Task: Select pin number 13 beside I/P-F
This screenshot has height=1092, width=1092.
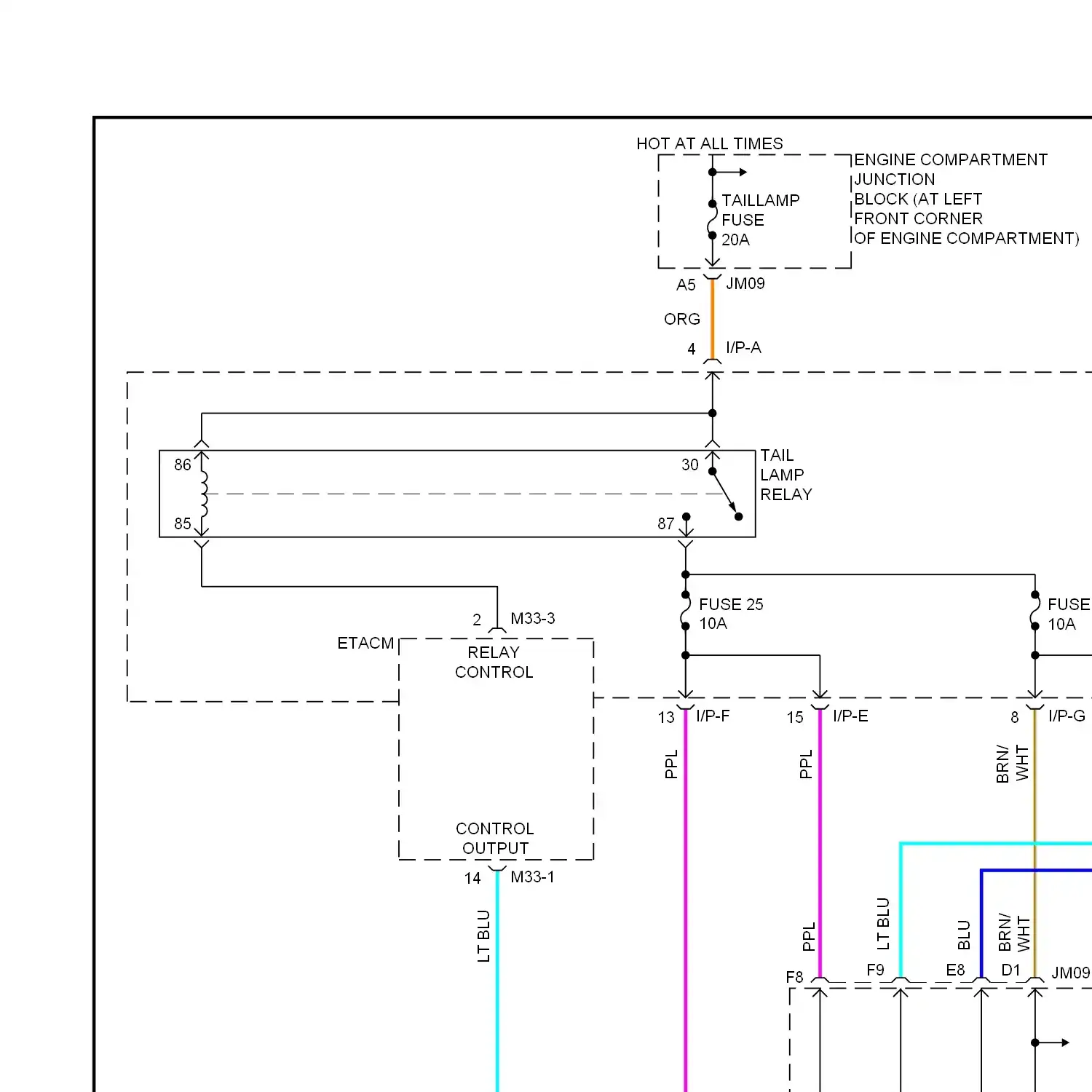Action: point(666,717)
